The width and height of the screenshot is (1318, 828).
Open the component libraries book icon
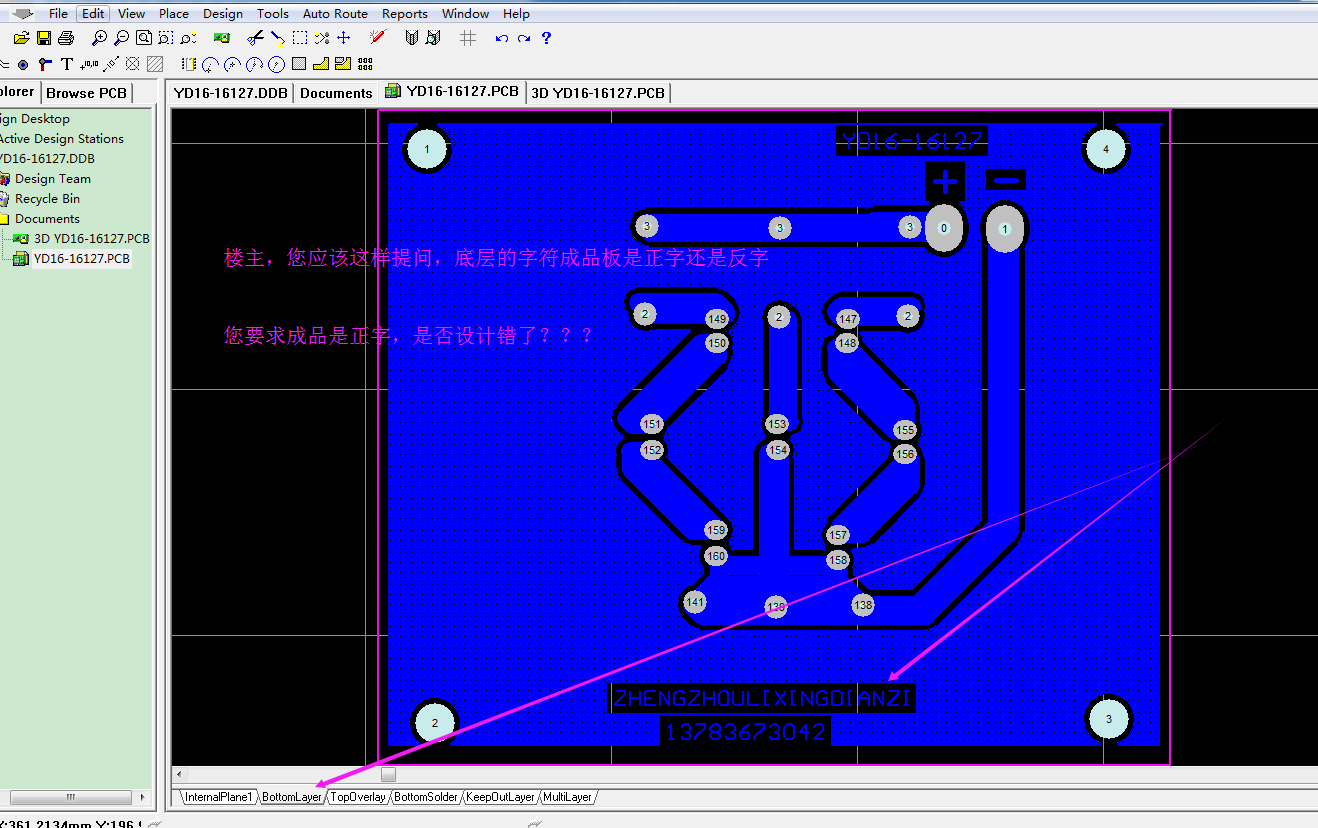point(411,38)
